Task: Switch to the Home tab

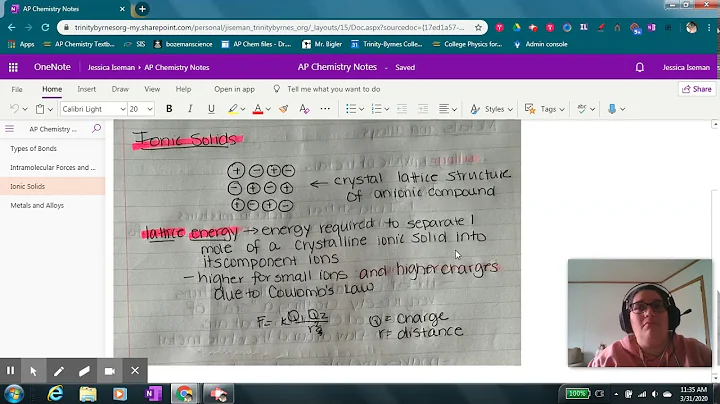Action: coord(52,89)
